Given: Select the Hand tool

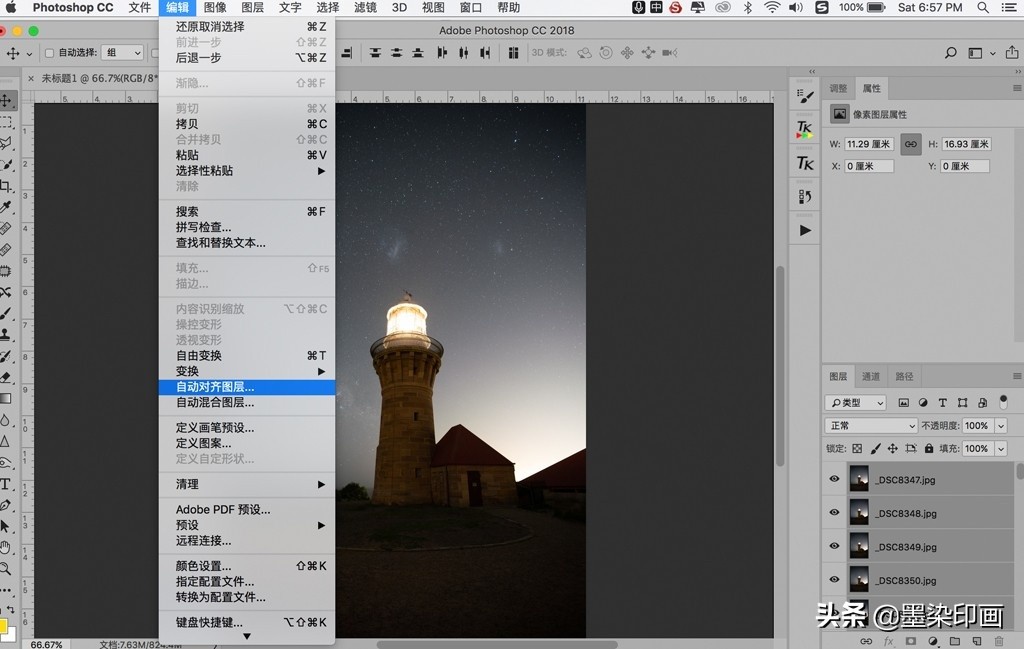Looking at the screenshot, I should [x=6, y=547].
